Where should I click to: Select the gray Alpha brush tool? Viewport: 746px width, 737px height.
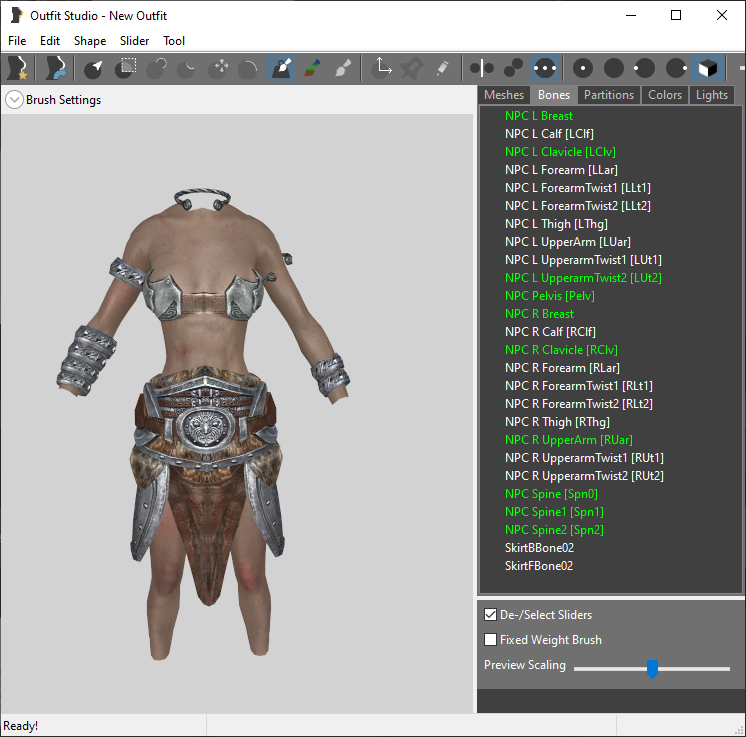click(x=344, y=68)
